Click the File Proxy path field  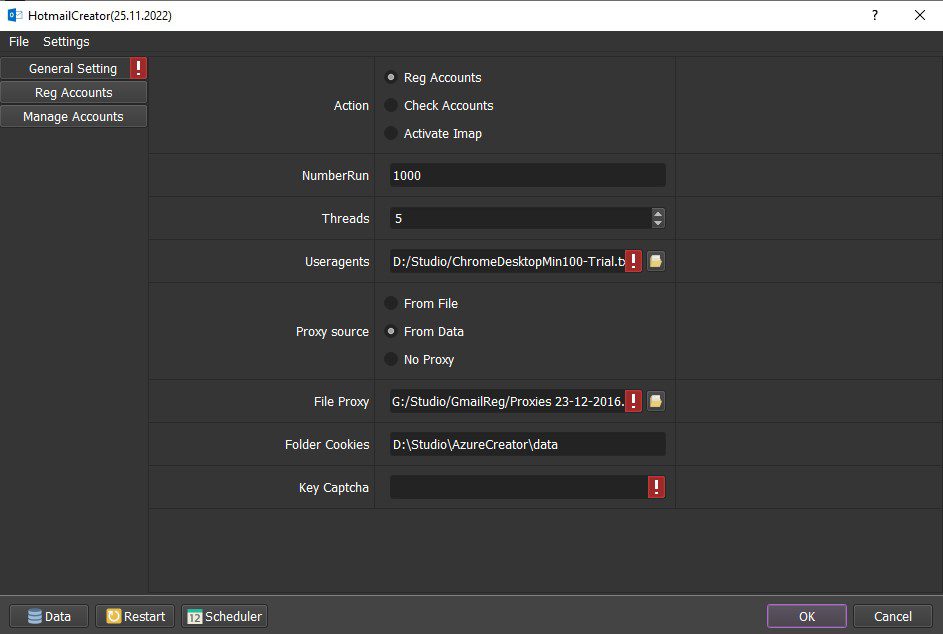pyautogui.click(x=507, y=401)
